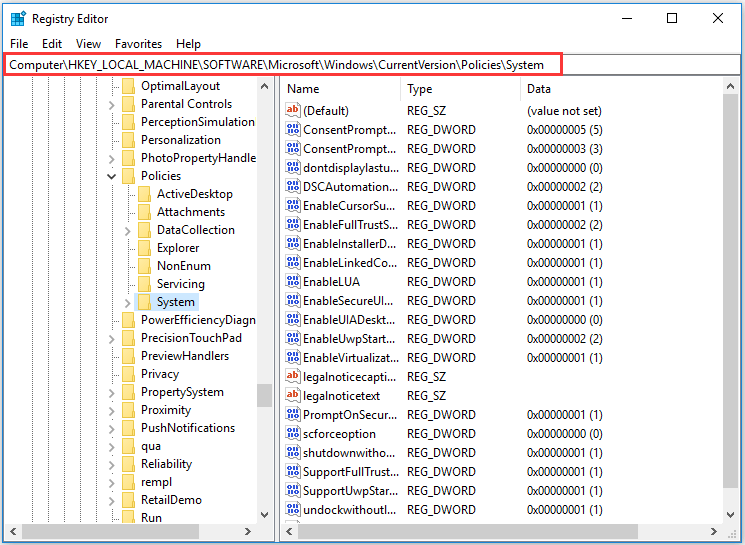Click the registry path address bar
Viewport: 745px width, 545px height.
[x=372, y=65]
